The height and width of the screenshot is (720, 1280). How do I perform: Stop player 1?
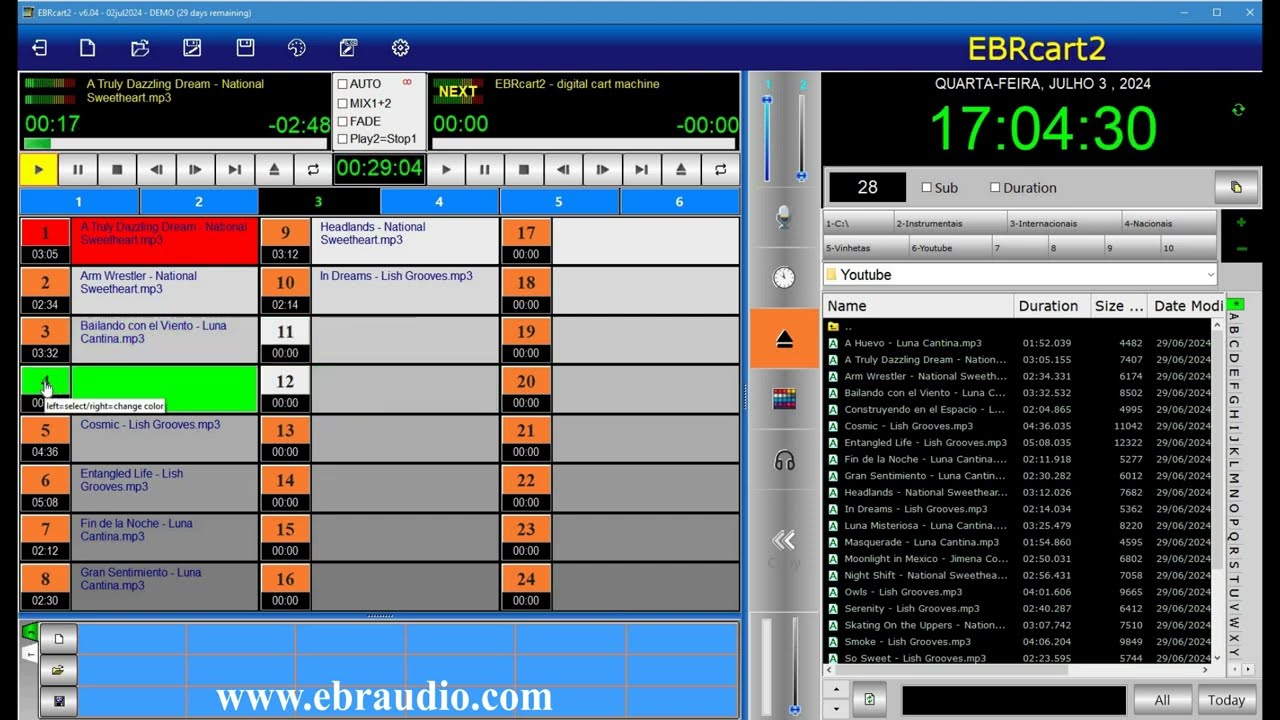(x=117, y=170)
